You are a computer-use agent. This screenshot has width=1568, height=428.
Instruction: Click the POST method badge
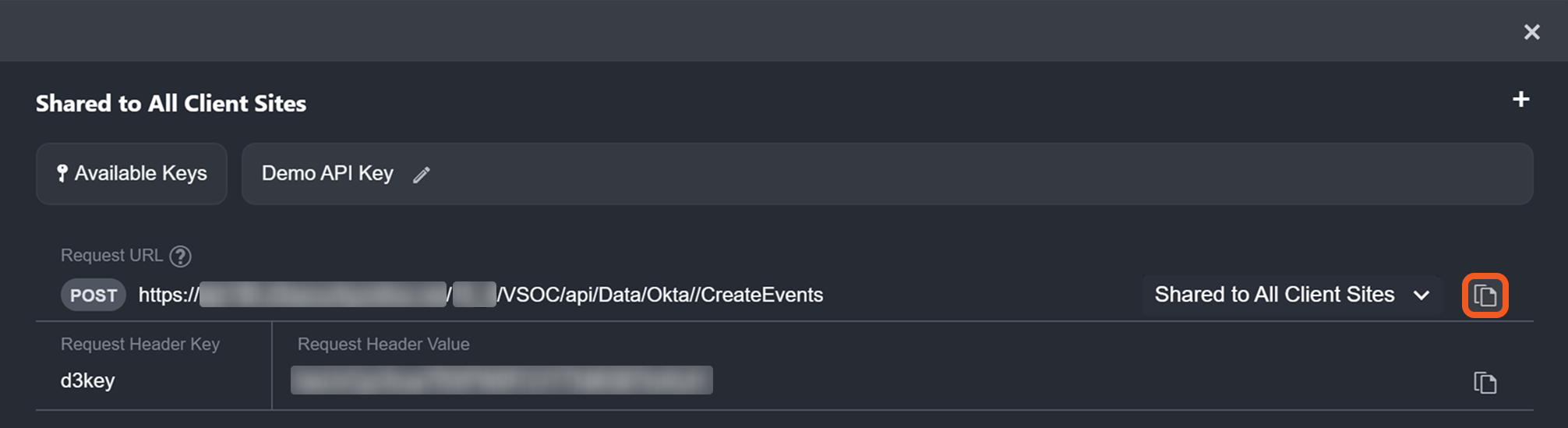coord(94,295)
